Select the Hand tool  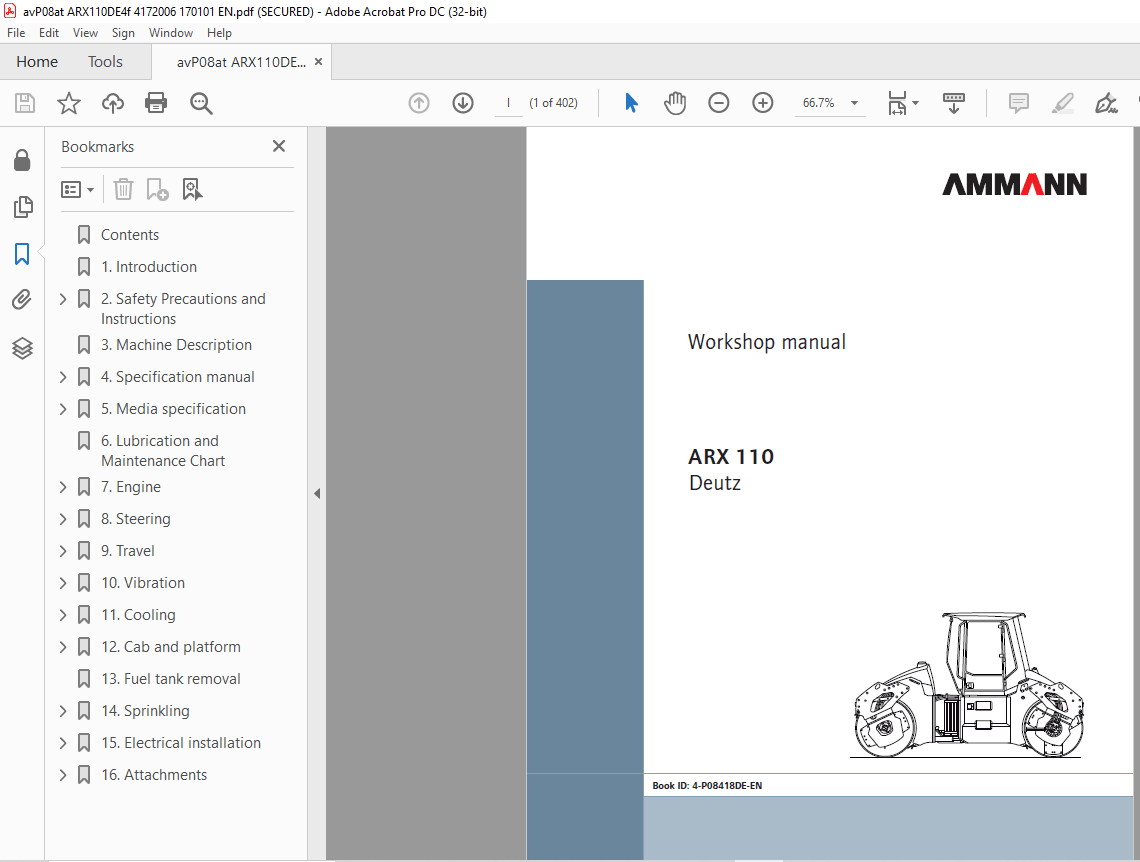(675, 102)
